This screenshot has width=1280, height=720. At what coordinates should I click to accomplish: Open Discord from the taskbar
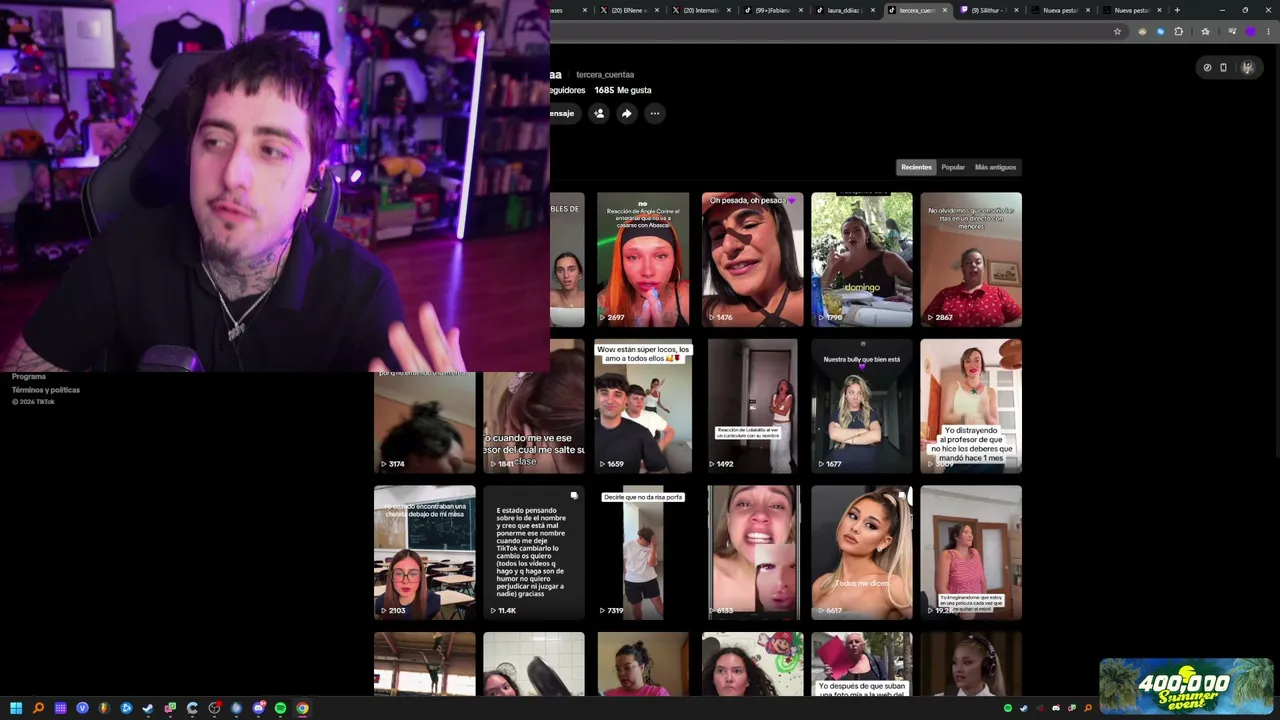coord(258,708)
